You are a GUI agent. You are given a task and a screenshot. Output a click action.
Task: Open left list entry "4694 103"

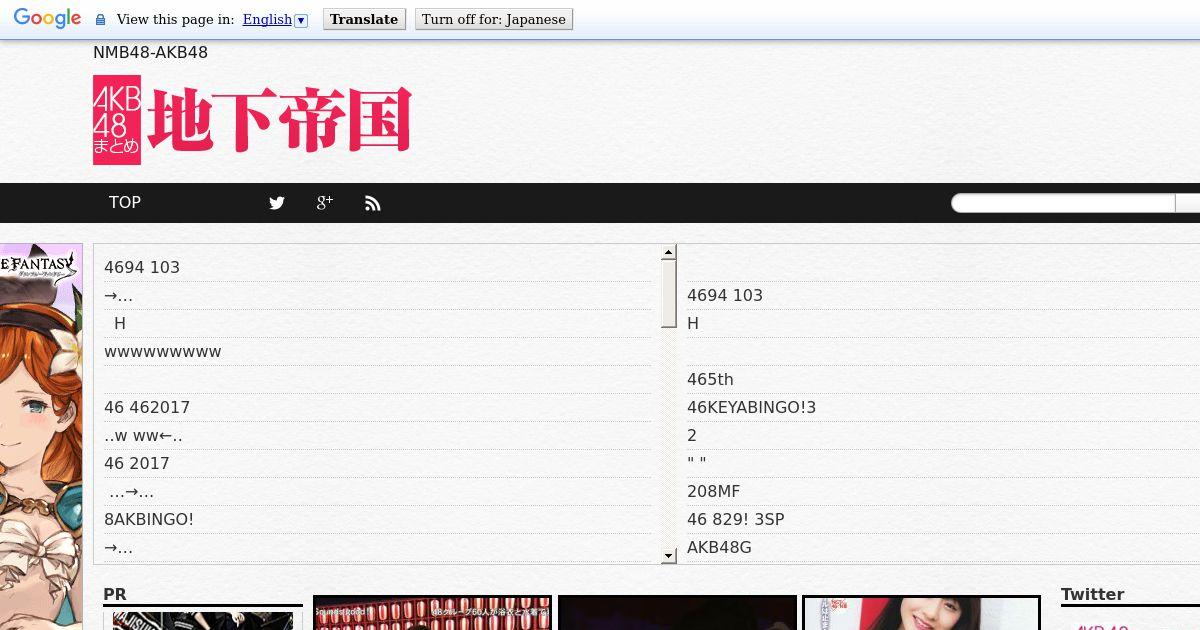pyautogui.click(x=142, y=267)
